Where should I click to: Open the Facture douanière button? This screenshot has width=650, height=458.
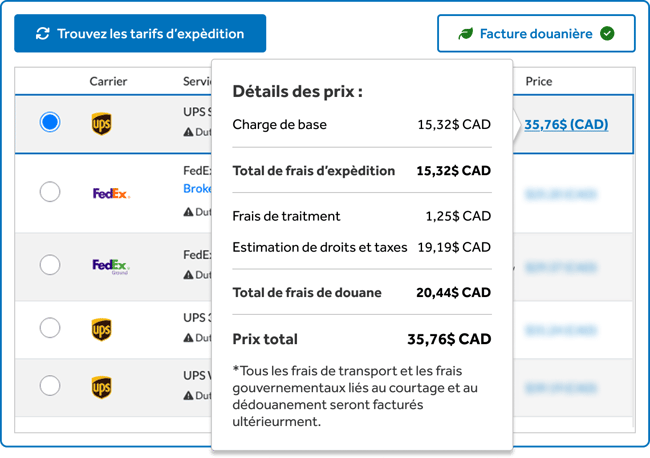[536, 34]
